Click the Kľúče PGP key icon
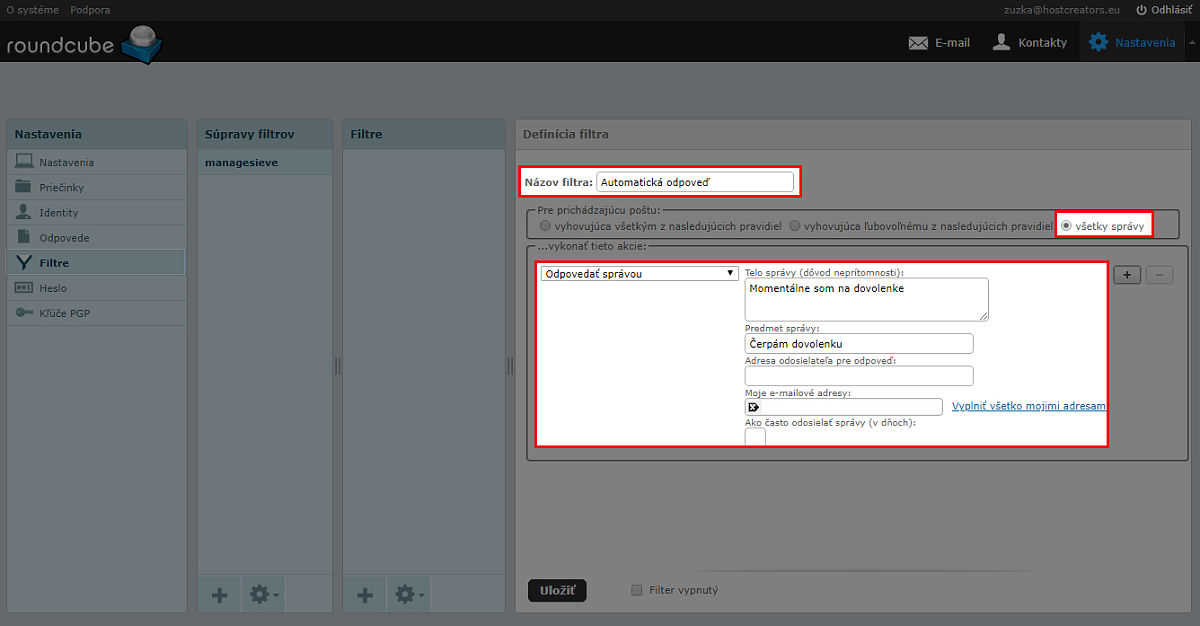The width and height of the screenshot is (1200, 626). point(23,313)
